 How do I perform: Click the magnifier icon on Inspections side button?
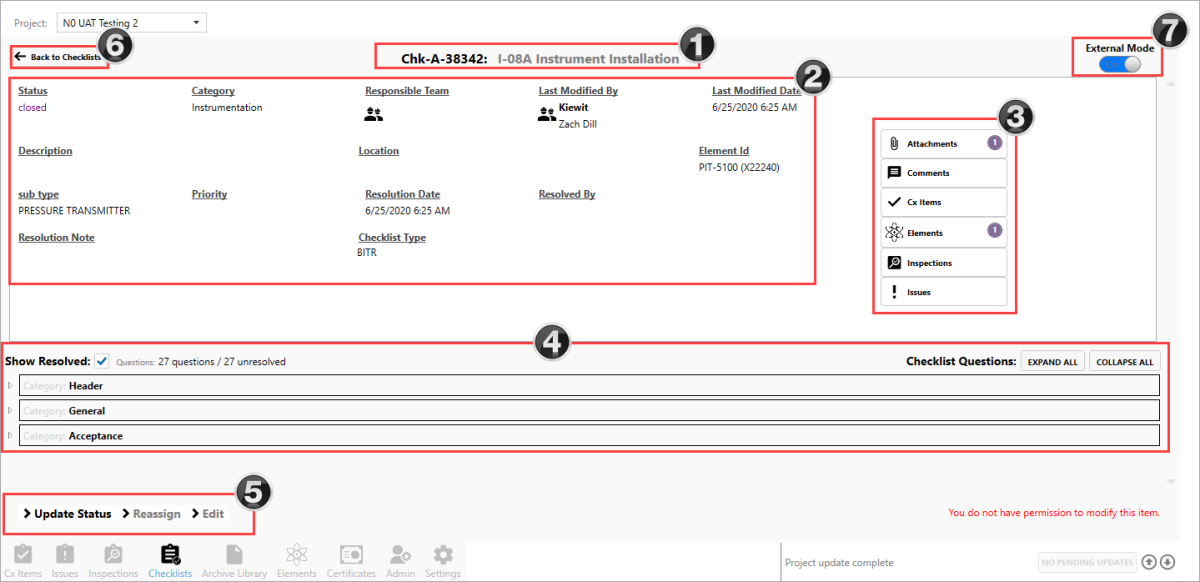(x=894, y=263)
